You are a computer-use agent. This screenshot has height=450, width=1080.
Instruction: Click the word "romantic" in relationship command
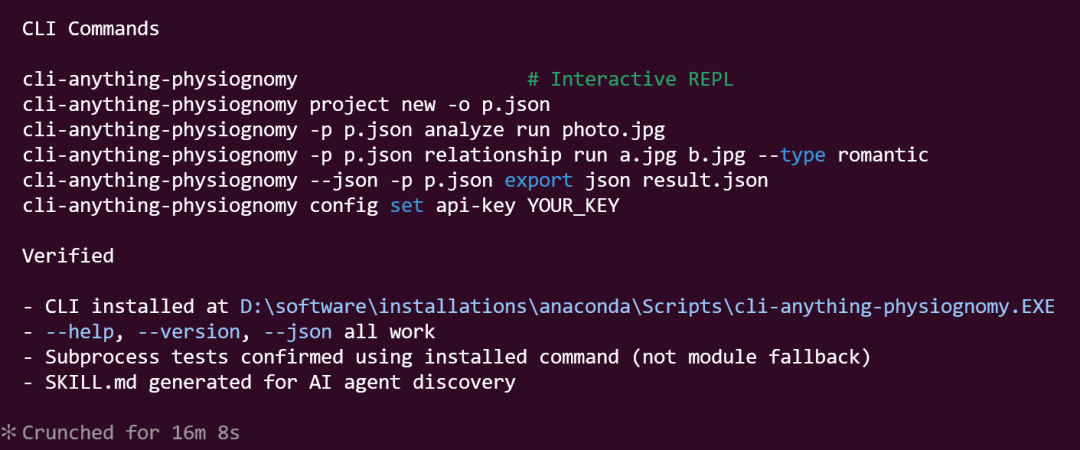click(883, 155)
